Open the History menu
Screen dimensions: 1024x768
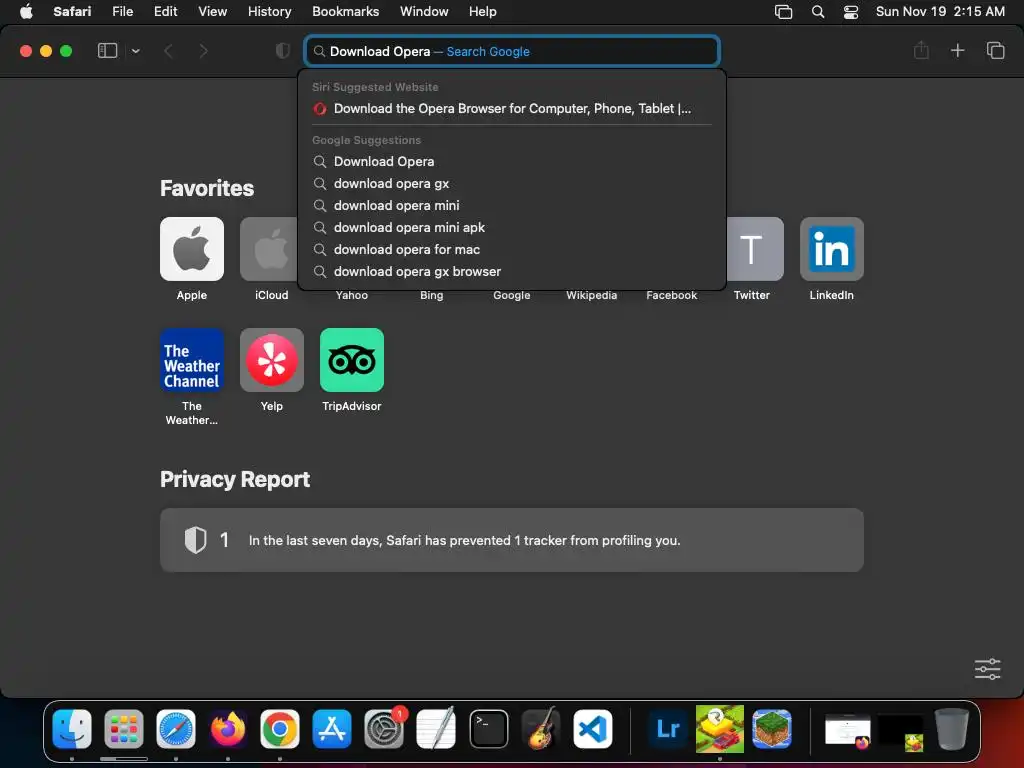point(269,11)
